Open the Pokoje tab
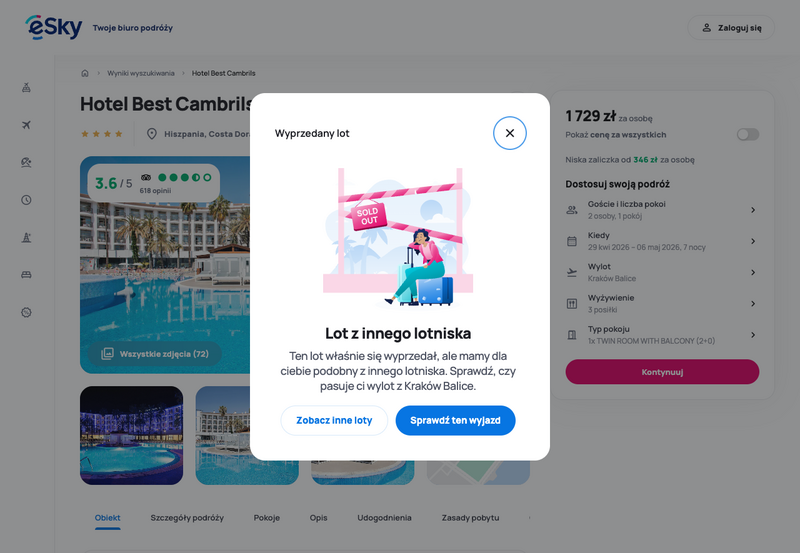 pyautogui.click(x=267, y=518)
